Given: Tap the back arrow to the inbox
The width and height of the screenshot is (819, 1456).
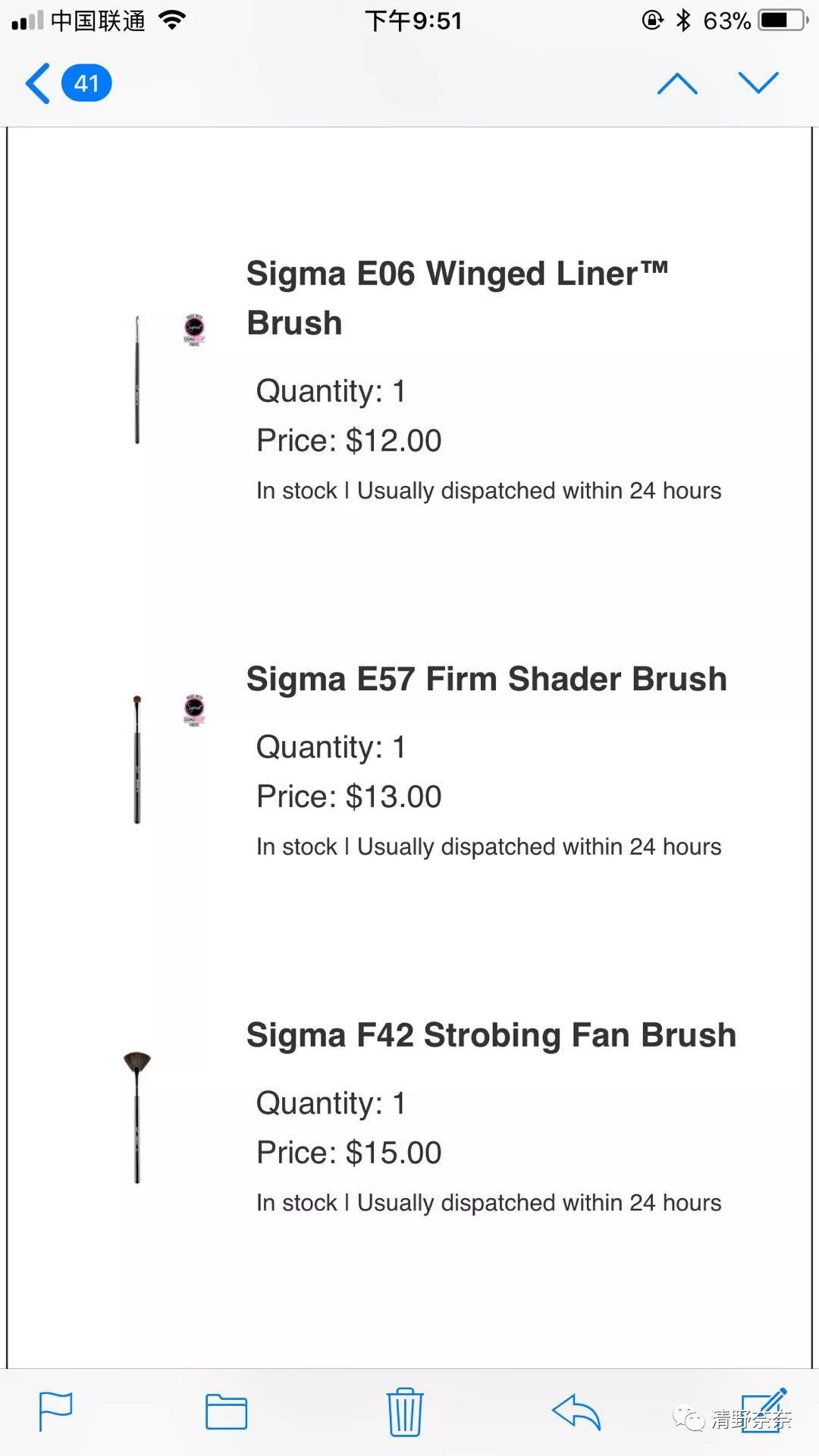Looking at the screenshot, I should pyautogui.click(x=38, y=83).
